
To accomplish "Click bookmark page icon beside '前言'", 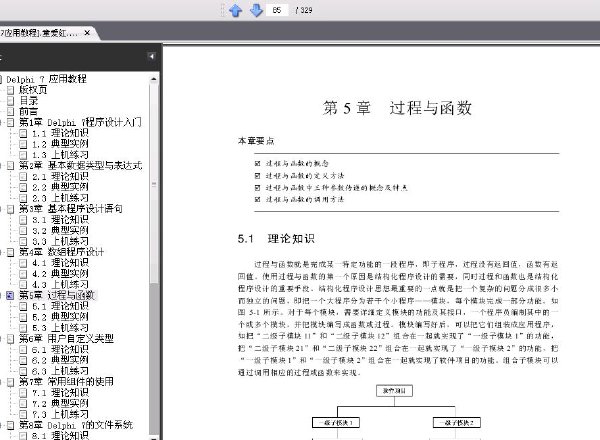I will [x=11, y=112].
